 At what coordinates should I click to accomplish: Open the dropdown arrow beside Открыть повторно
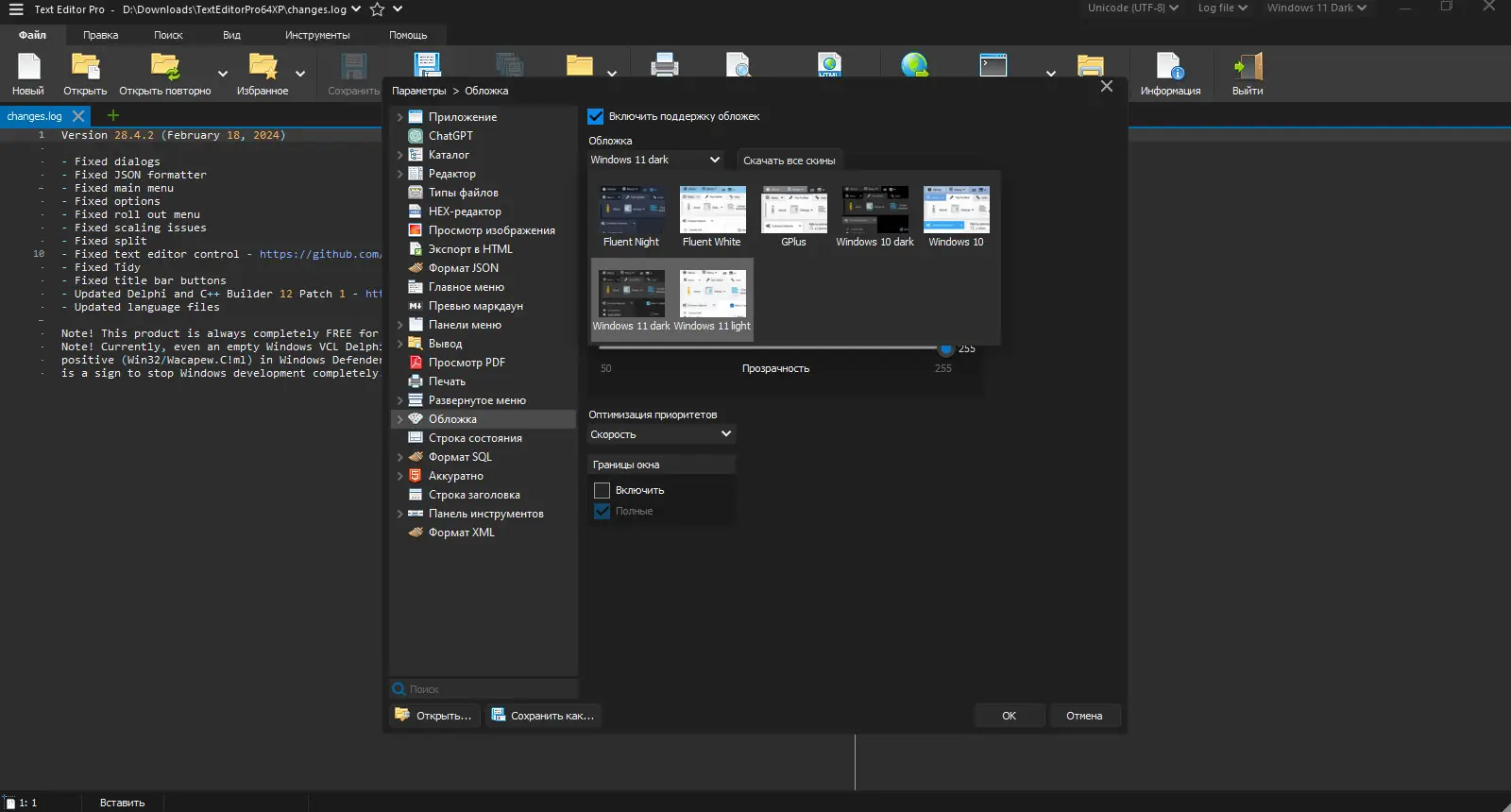(x=223, y=74)
